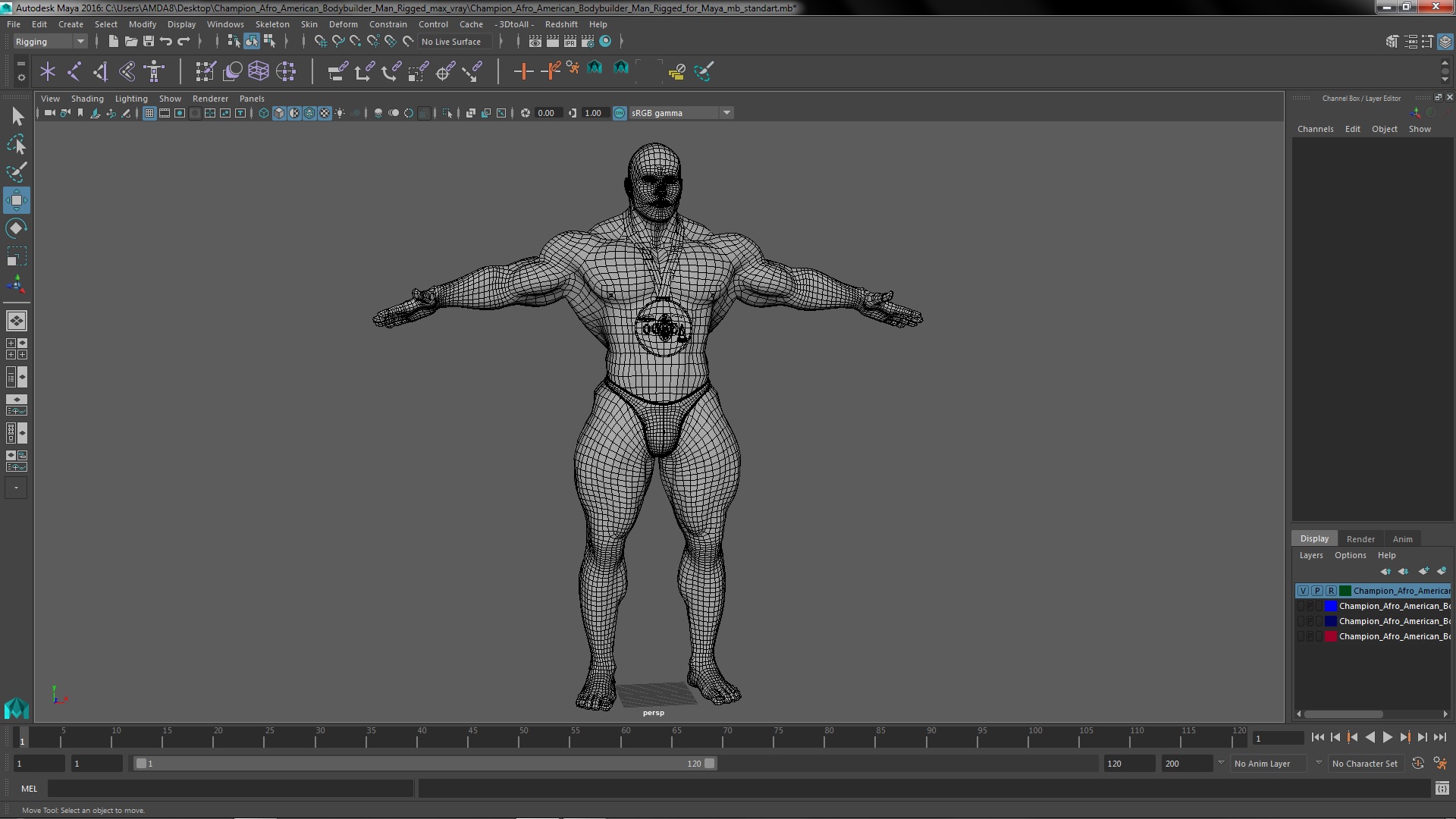Select the Scale tool in toolbox
Viewport: 1456px width, 819px height.
click(x=16, y=256)
